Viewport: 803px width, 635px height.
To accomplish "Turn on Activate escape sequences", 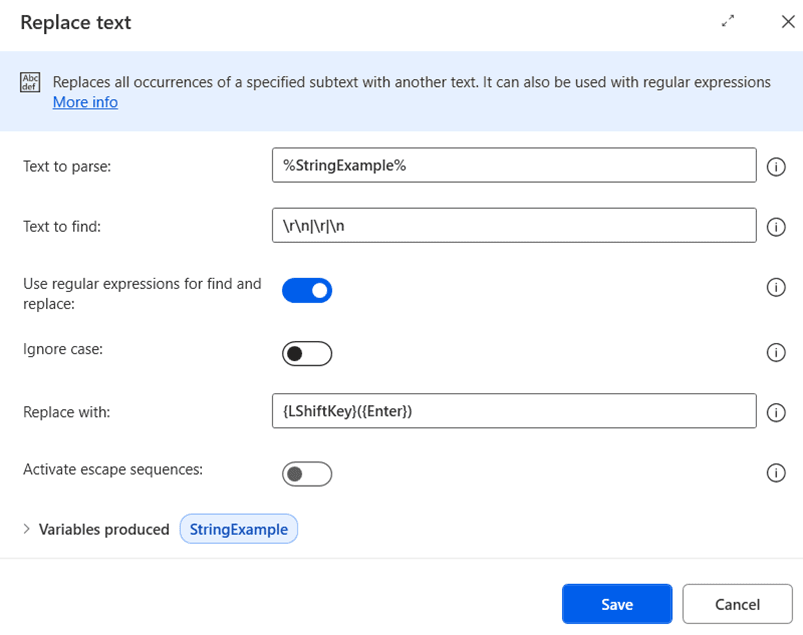I will tap(307, 474).
